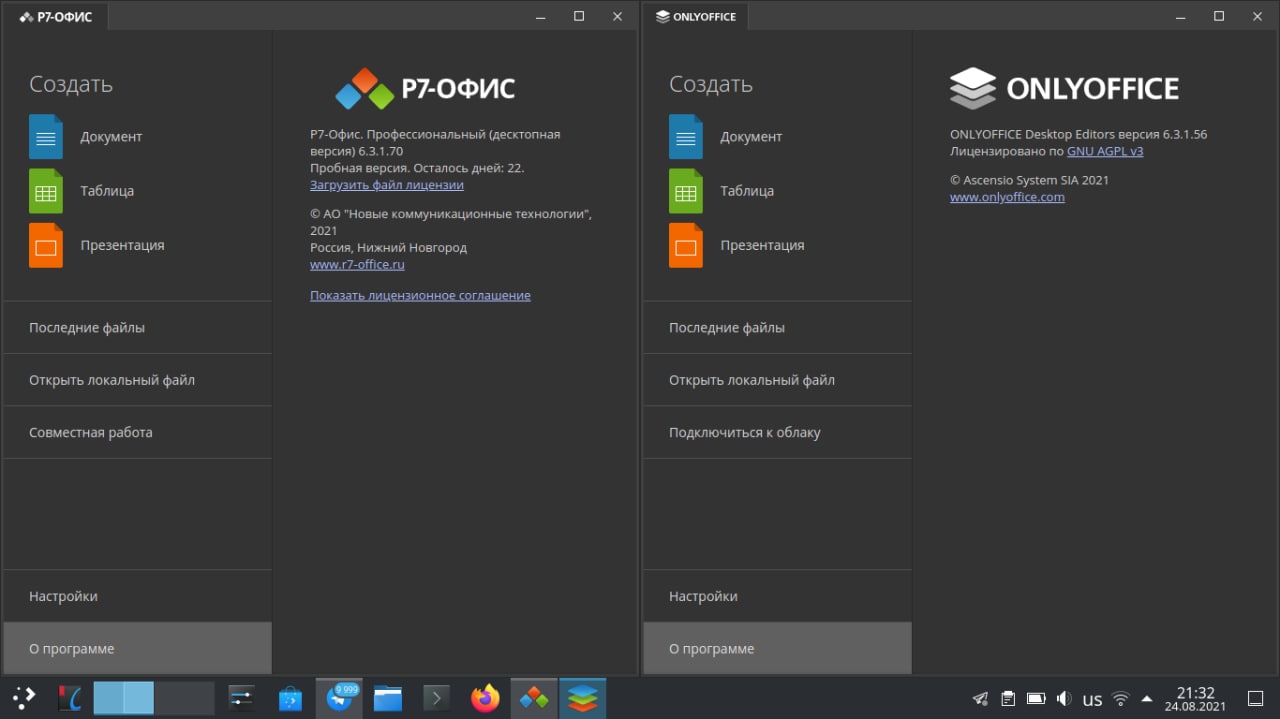Open Последние файлы in ONLYOFFICE window
This screenshot has width=1280, height=719.
click(x=778, y=328)
